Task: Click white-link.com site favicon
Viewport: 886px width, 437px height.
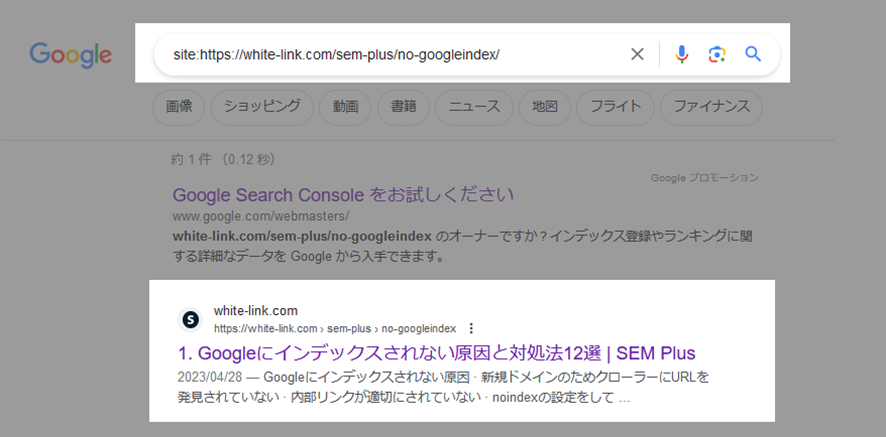Action: (191, 320)
